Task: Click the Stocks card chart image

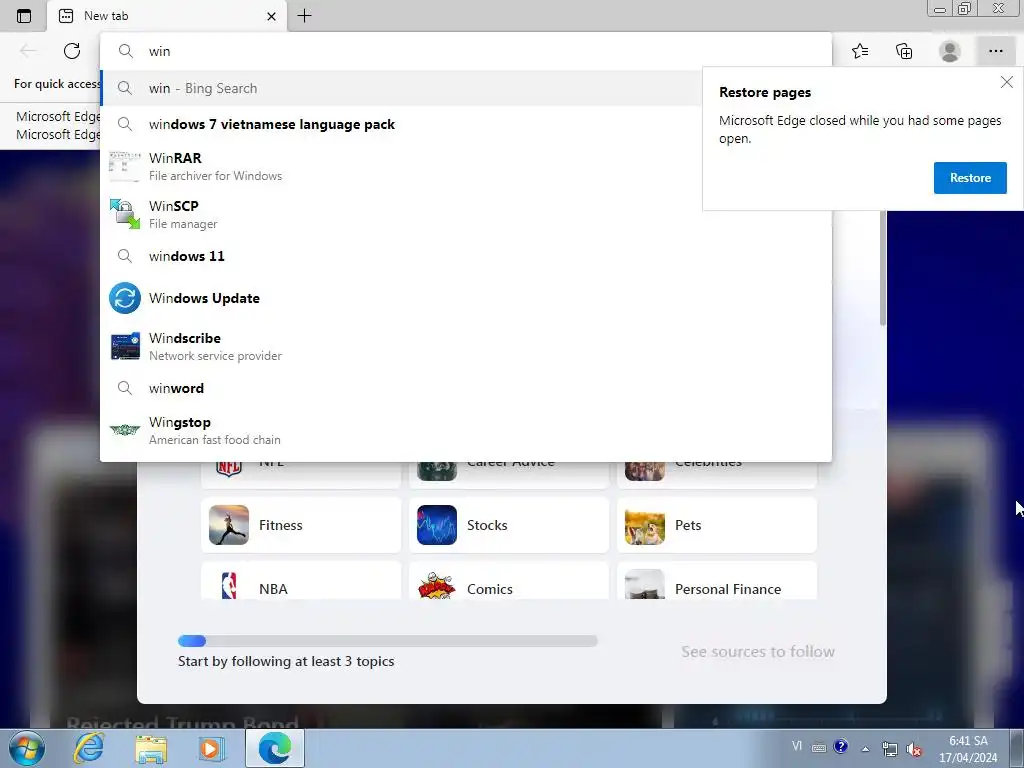Action: pyautogui.click(x=436, y=525)
